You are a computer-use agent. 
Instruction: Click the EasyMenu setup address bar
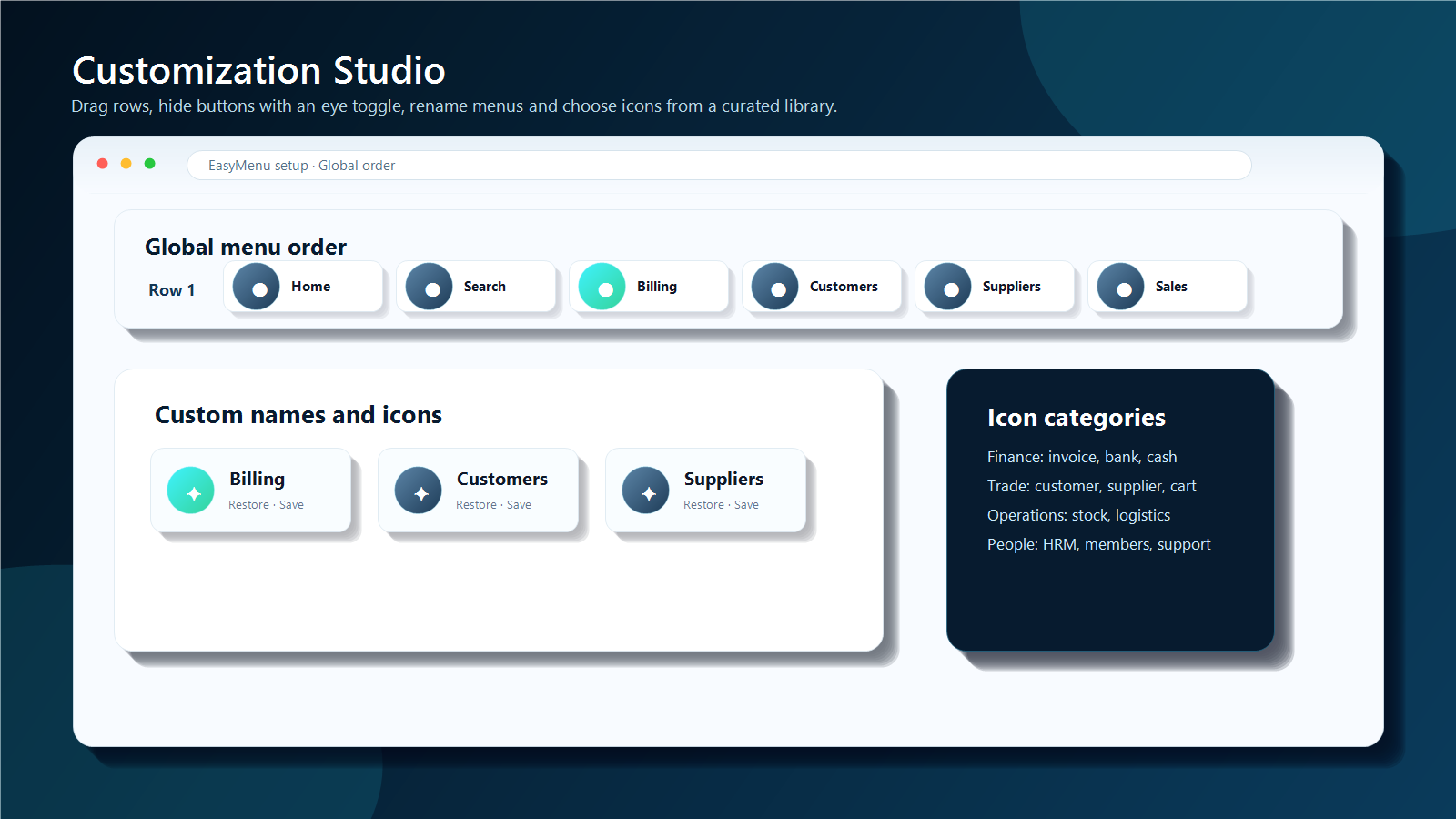tap(719, 166)
